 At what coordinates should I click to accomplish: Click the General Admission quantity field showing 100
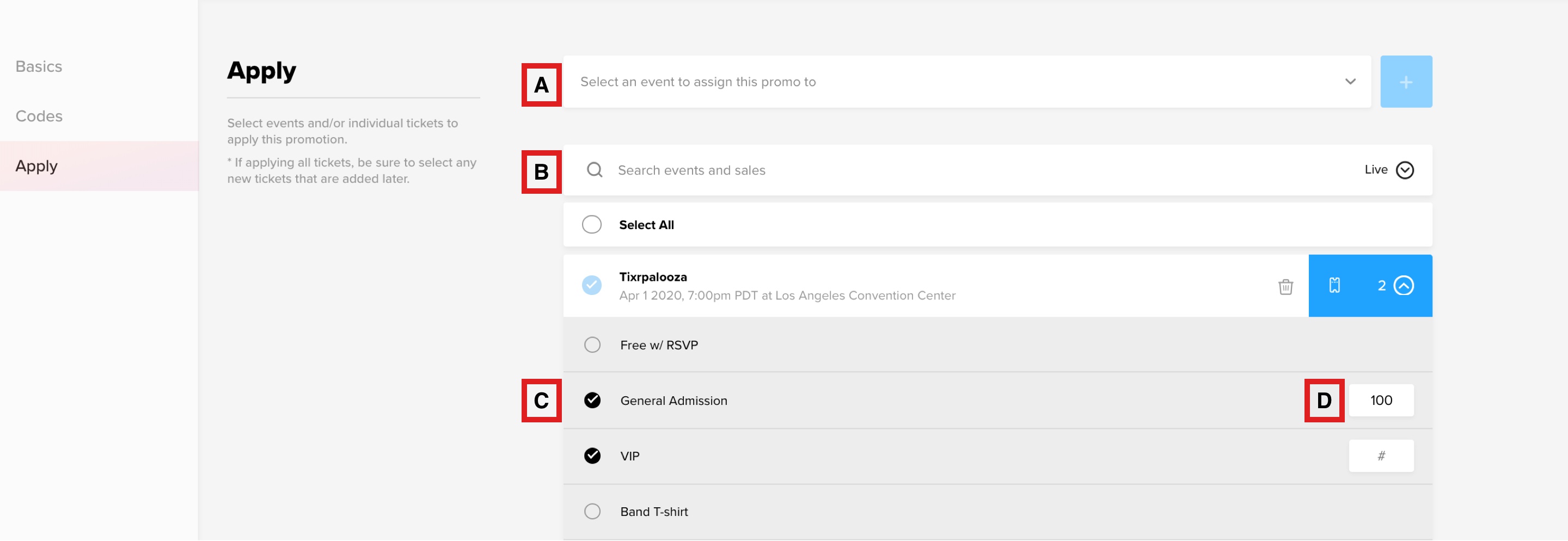click(1381, 401)
